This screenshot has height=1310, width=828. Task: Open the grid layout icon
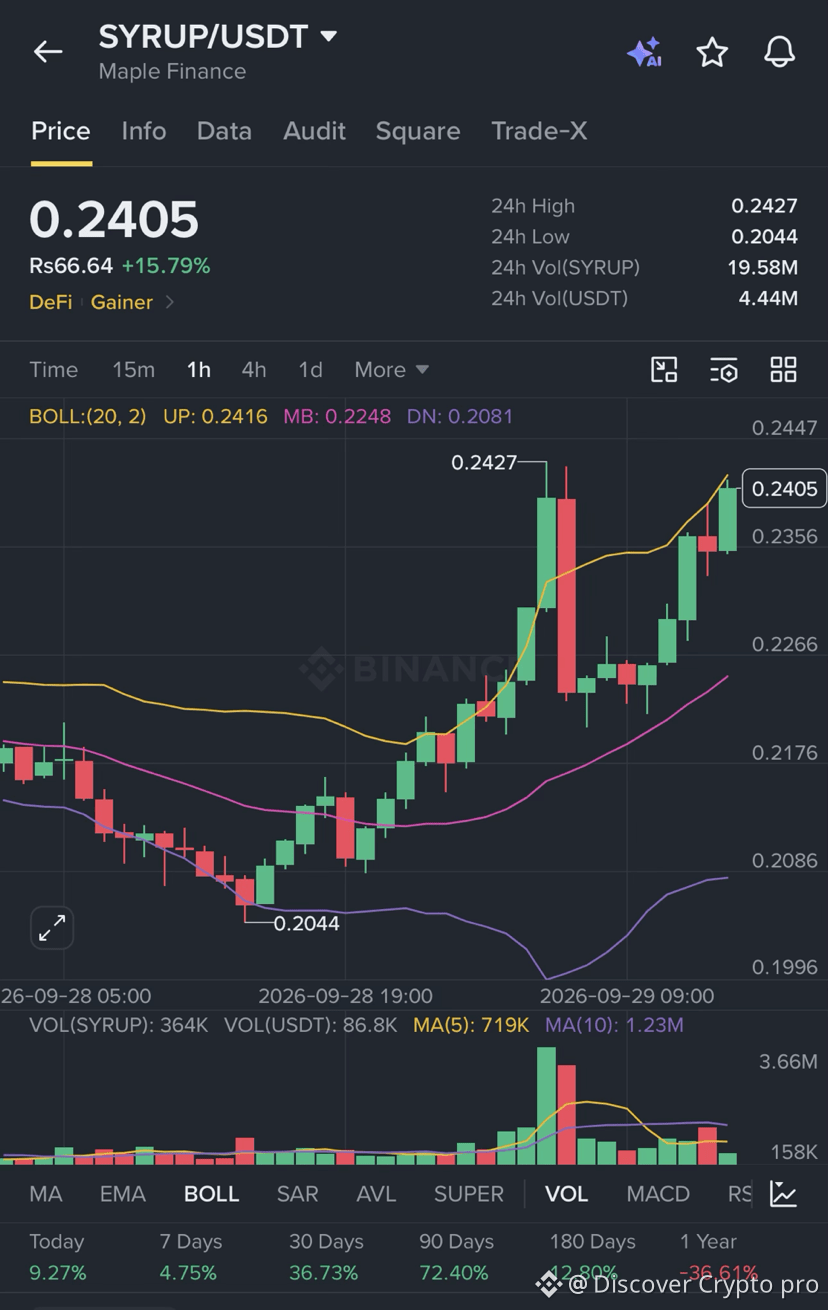click(784, 370)
